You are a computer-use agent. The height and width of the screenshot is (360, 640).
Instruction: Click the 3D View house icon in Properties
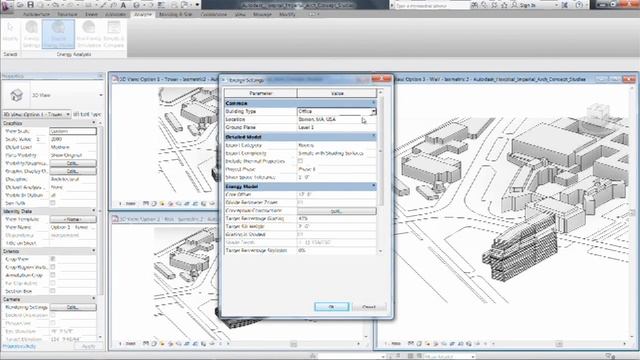click(16, 95)
